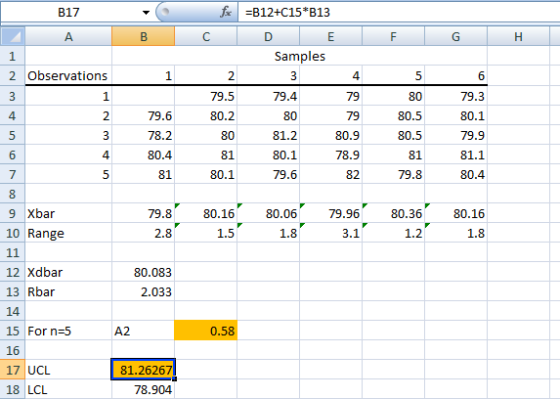Viewport: 560px width, 399px height.
Task: Click the Xdbar label cell
Action: click(68, 272)
